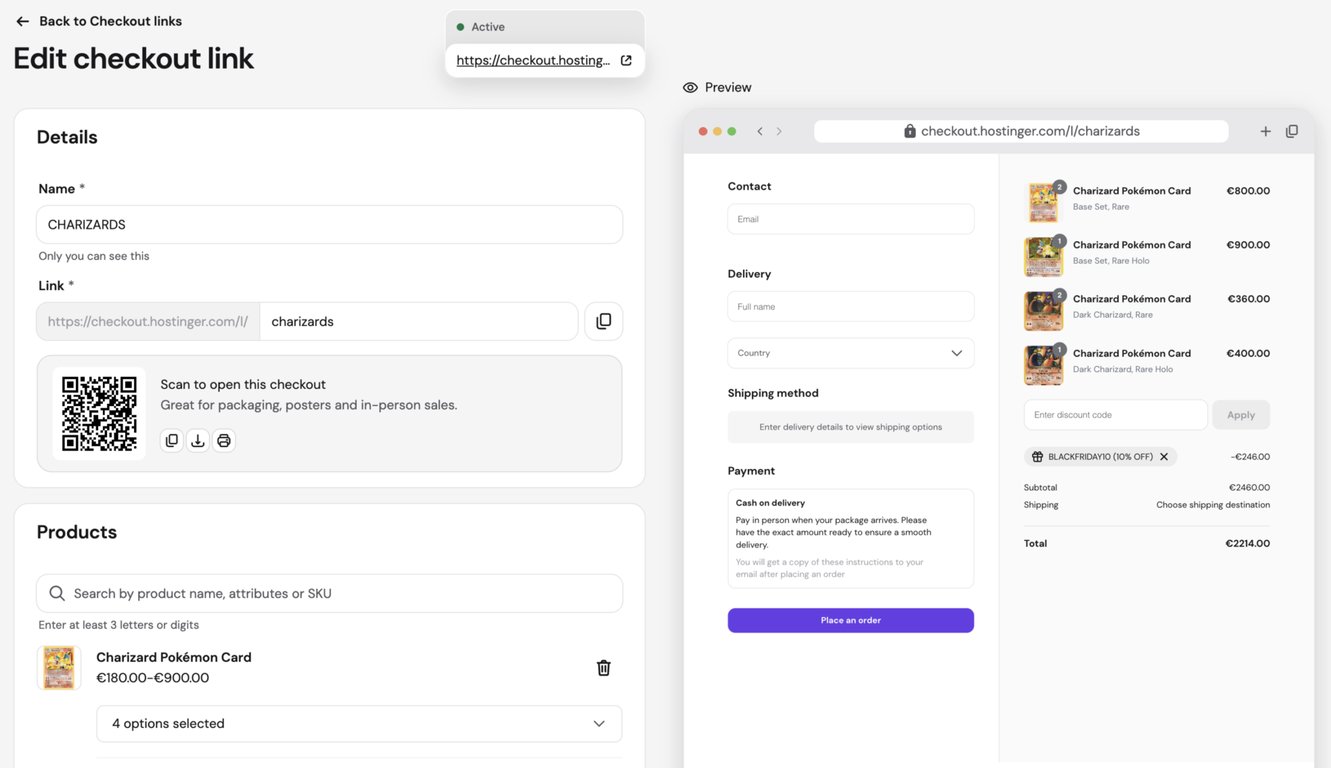Click the Name field containing CHARIZARDS
This screenshot has width=1331, height=768.
pyautogui.click(x=330, y=224)
